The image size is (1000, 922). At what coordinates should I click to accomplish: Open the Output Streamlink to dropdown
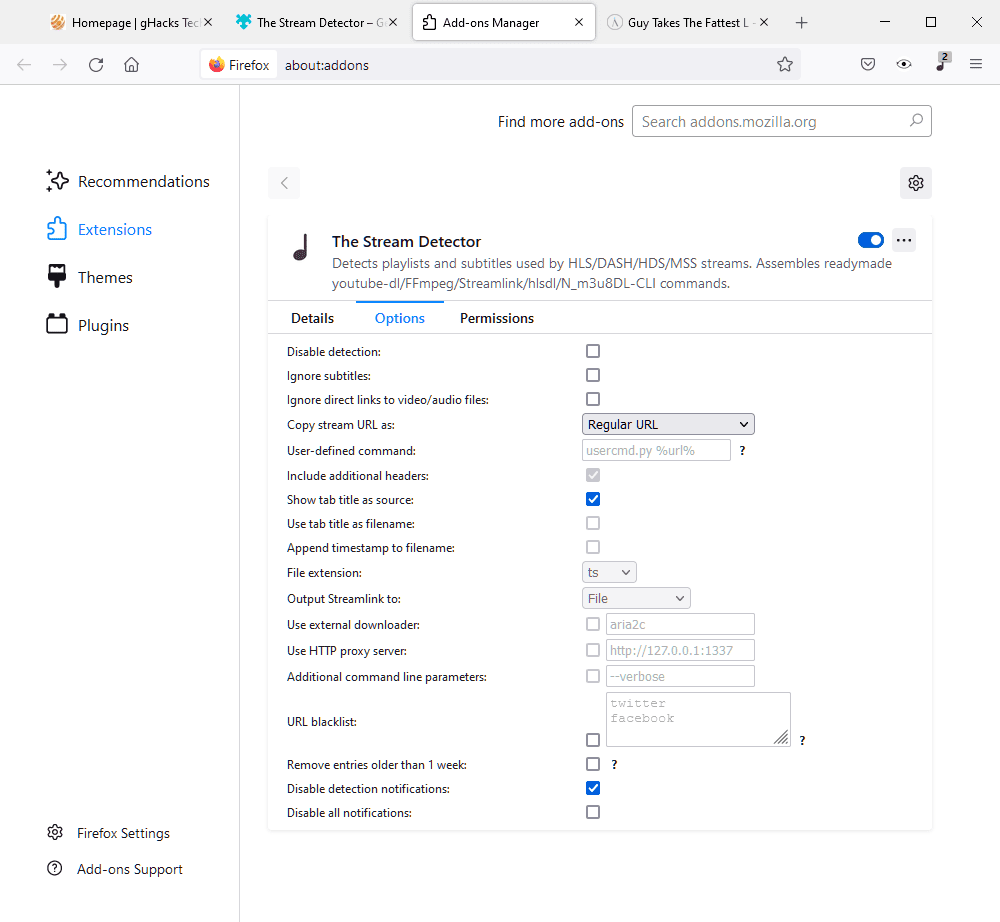636,598
